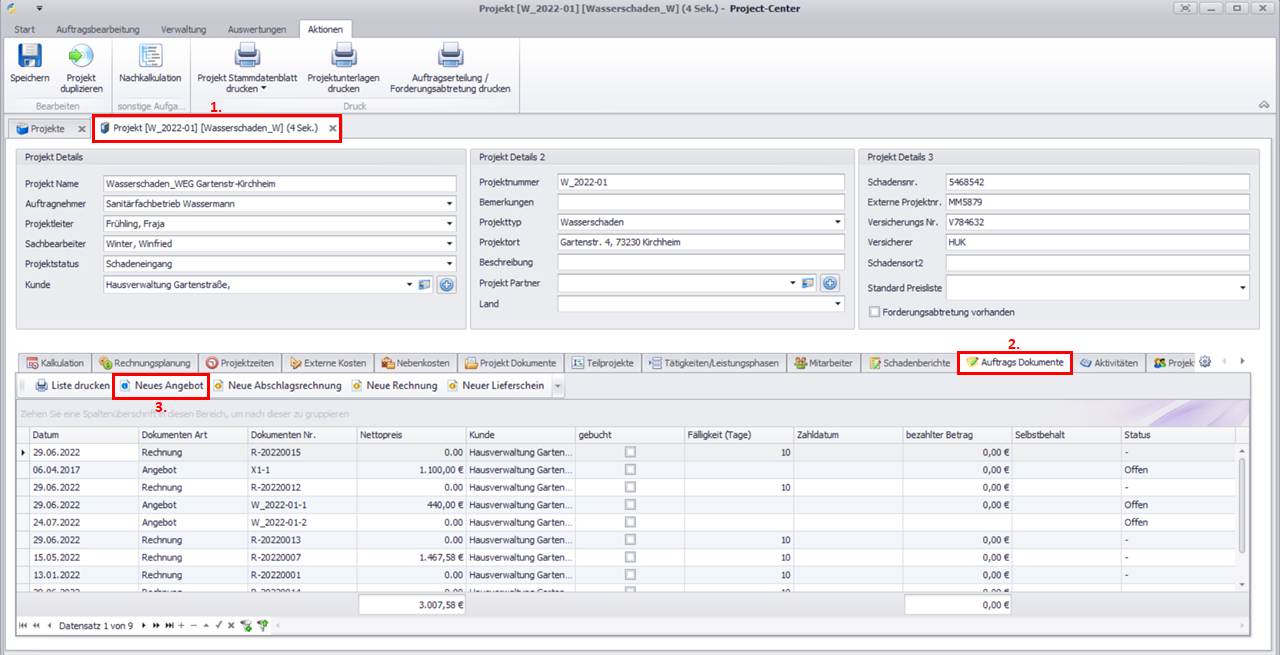The height and width of the screenshot is (655, 1280).
Task: Click Projektunterlagen drucken printer icon
Action: point(343,57)
